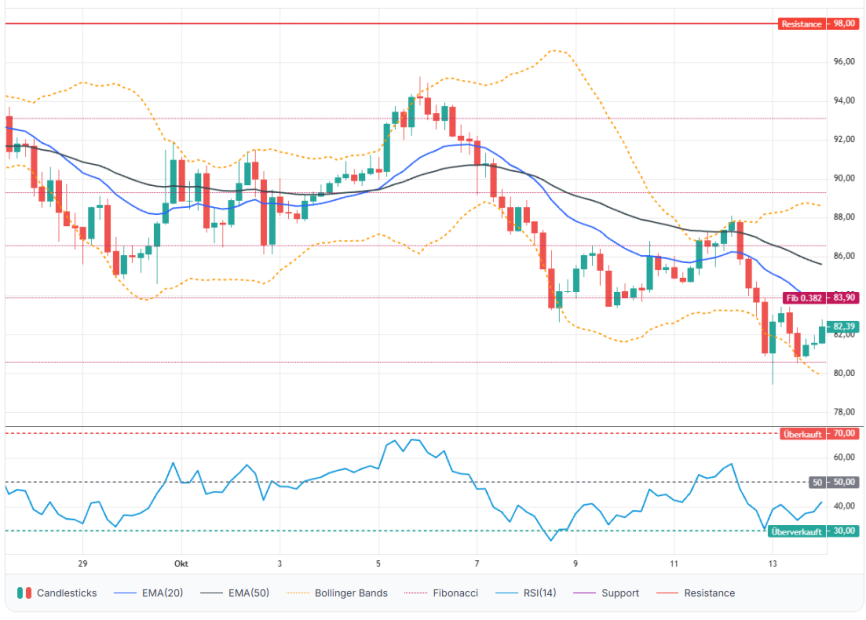
Task: Click the 3 date label on time axis
Action: 279,564
